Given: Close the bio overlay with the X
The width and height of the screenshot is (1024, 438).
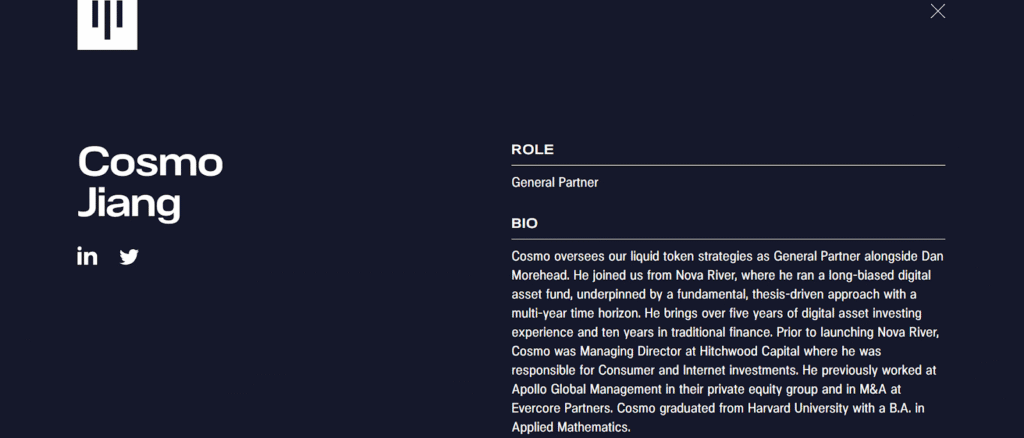Looking at the screenshot, I should coord(937,11).
